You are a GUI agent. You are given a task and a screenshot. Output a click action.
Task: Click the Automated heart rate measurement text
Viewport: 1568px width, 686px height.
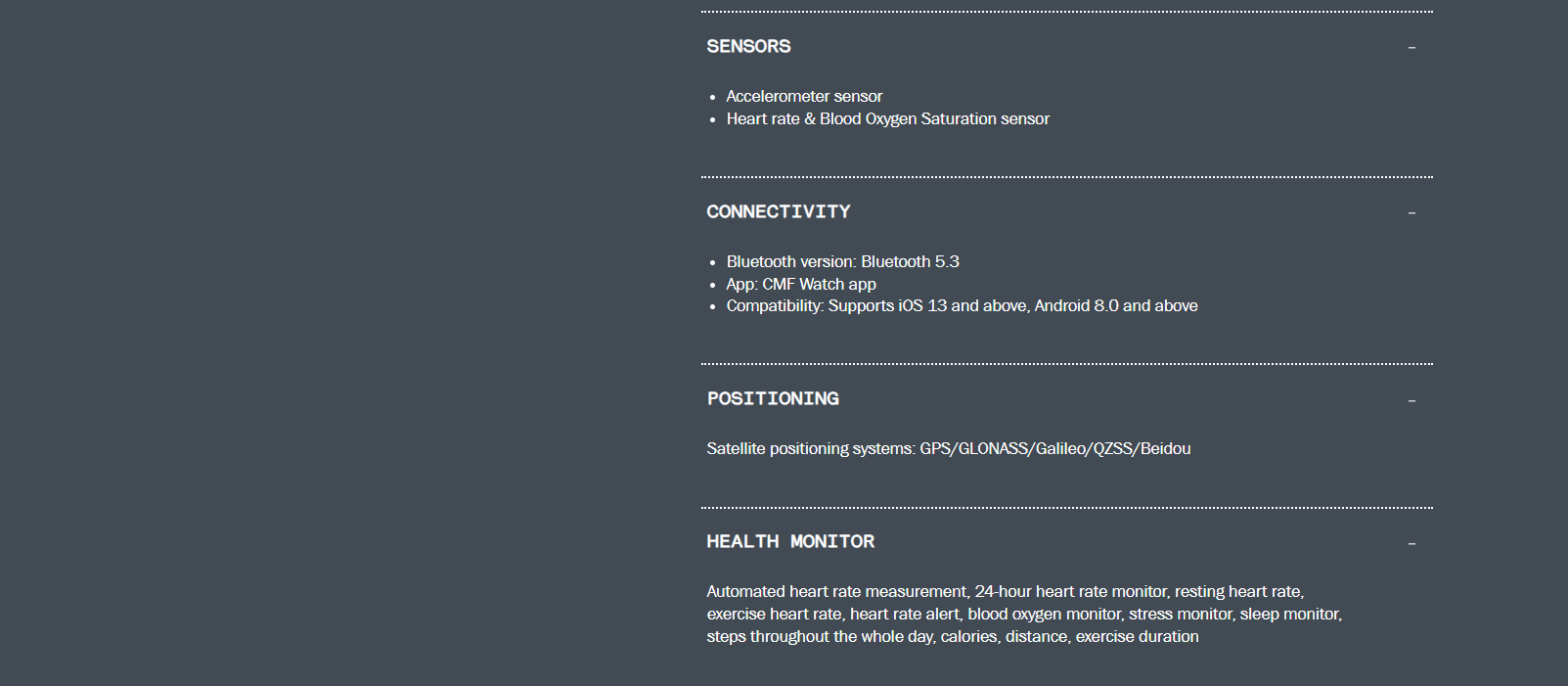(838, 591)
